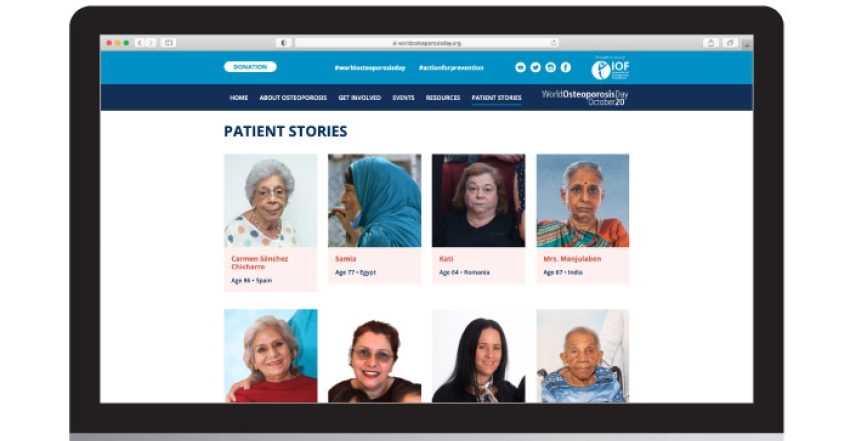
Task: Open the #worldosteoporosisday hashtag link
Action: (x=370, y=68)
